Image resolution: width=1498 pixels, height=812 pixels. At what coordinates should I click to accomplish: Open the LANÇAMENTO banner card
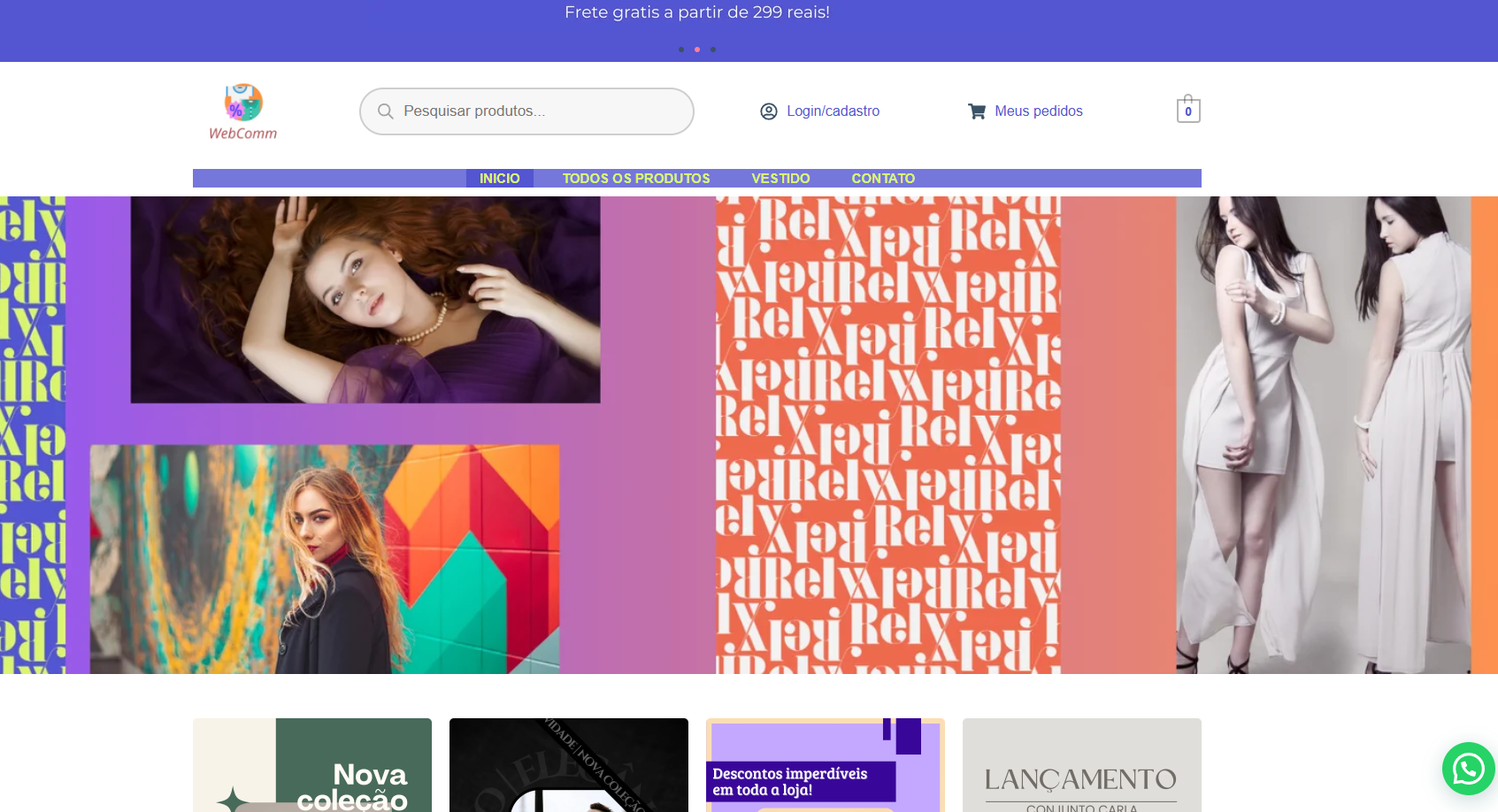tap(1081, 765)
